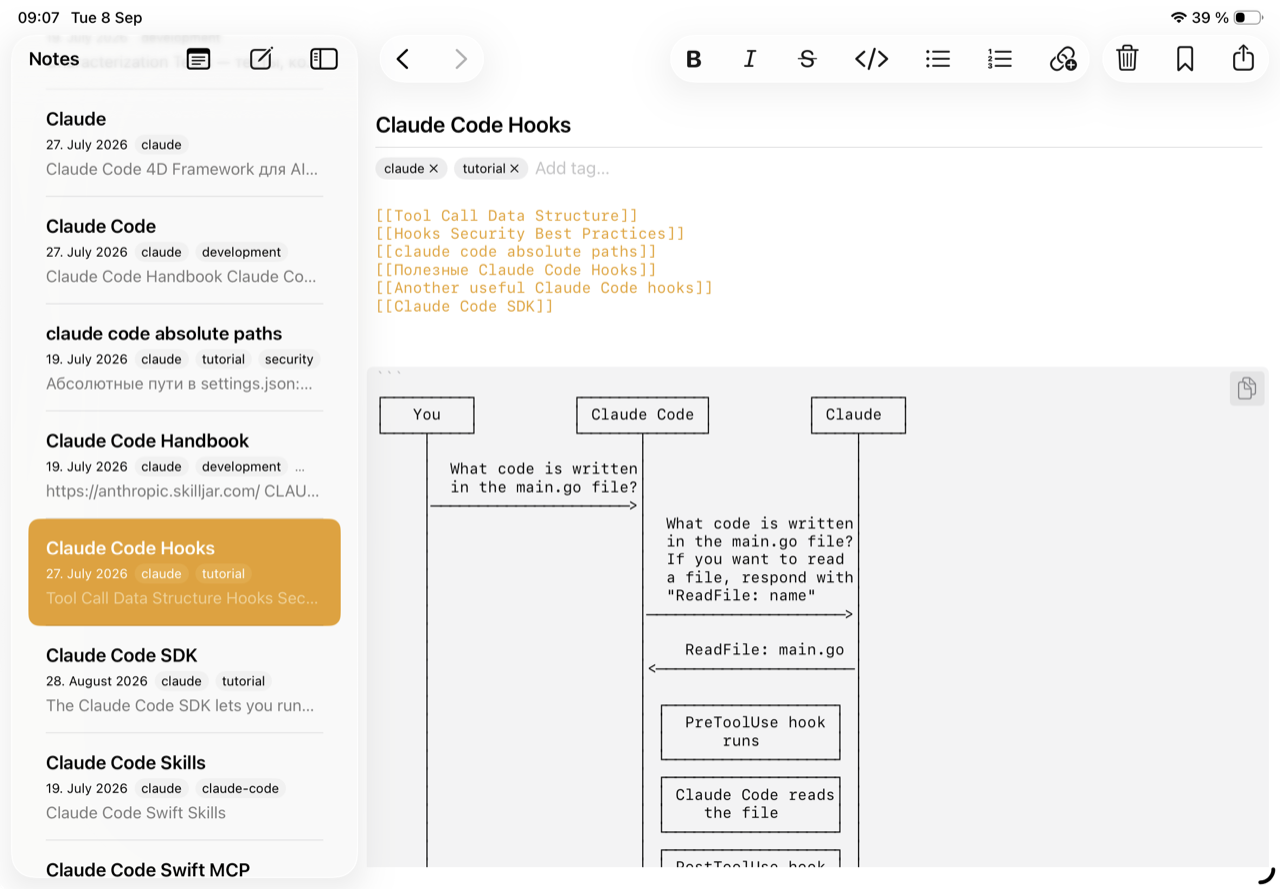Click the note title Claude Code Hooks

pyautogui.click(x=473, y=125)
